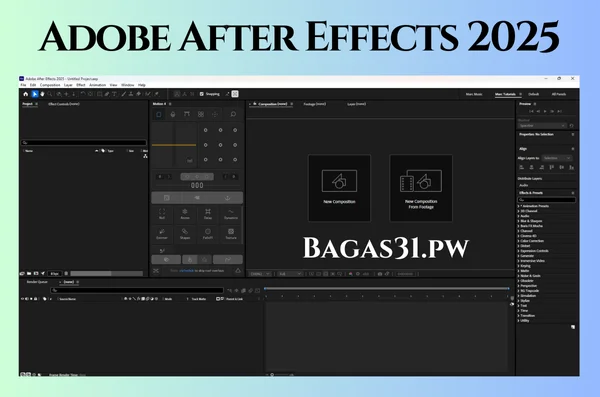Toggle the center anchor point dot in Motion grid
This screenshot has height=397, width=600.
220,145
